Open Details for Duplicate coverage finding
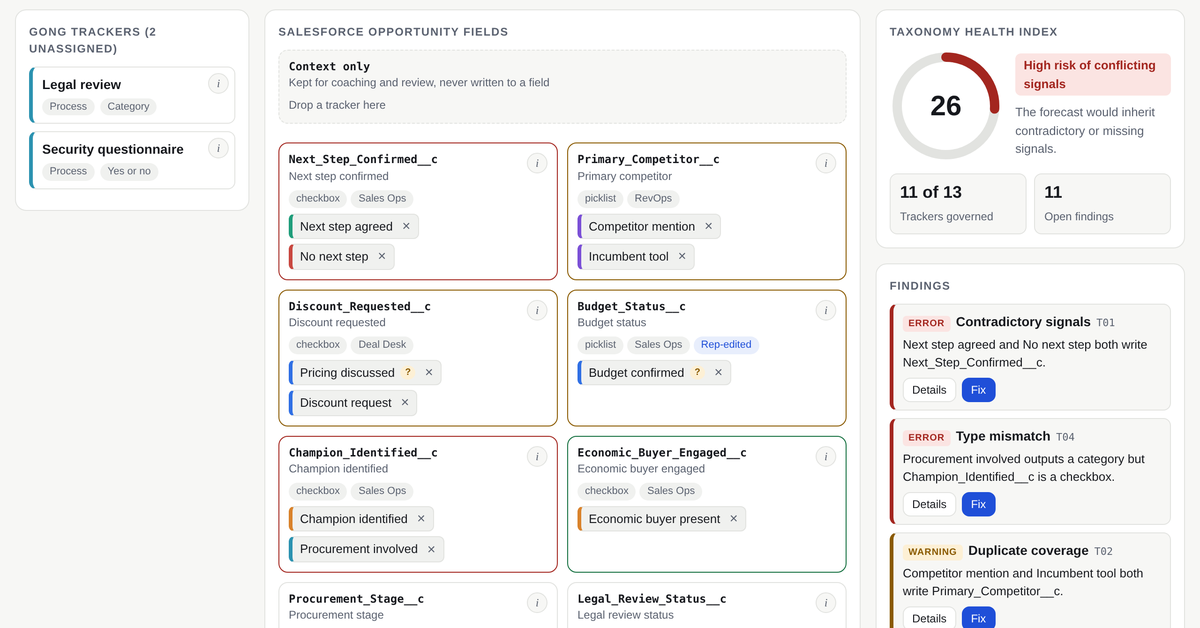 click(x=929, y=618)
